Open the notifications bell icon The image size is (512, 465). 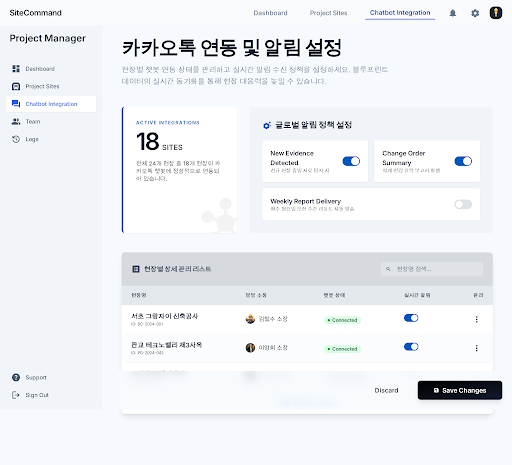click(x=452, y=13)
